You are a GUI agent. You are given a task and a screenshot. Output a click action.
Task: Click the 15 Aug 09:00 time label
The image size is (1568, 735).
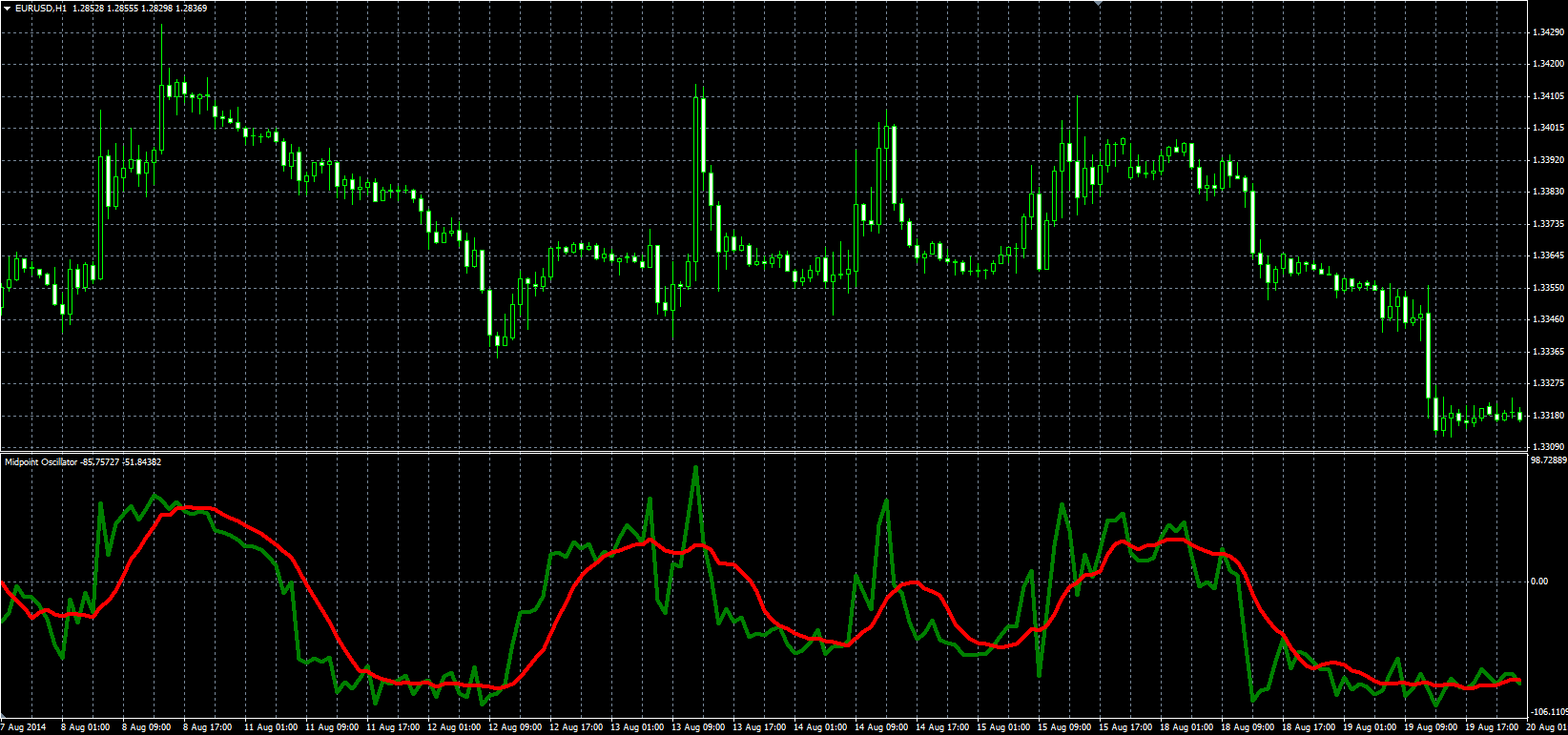click(x=1064, y=727)
